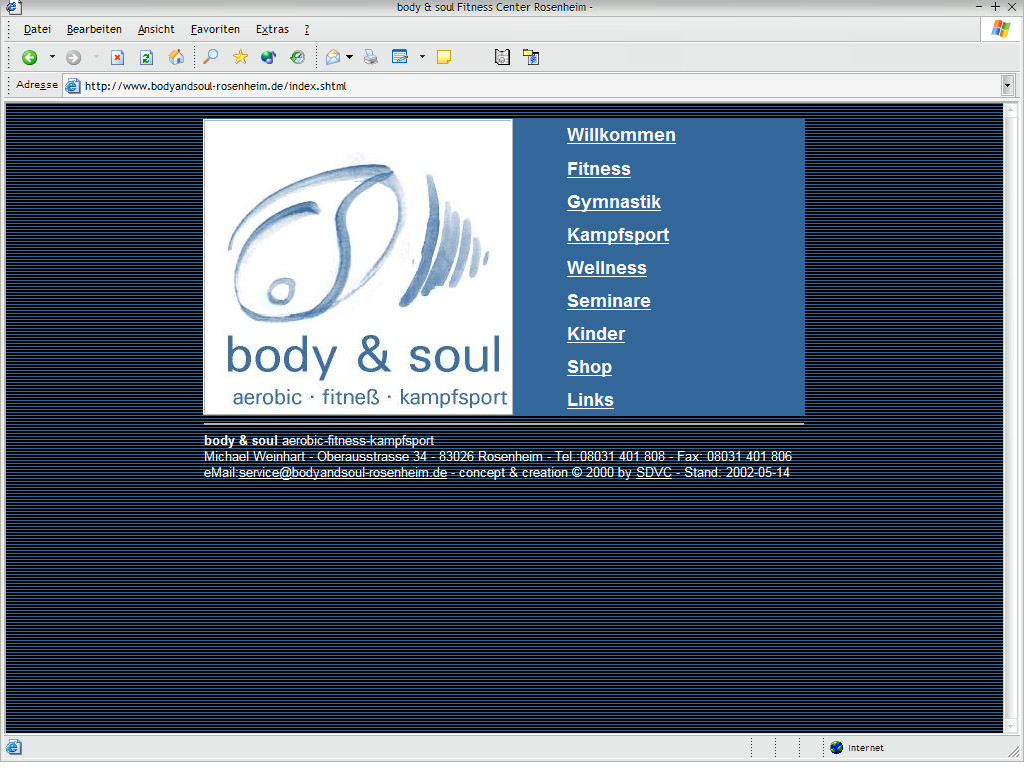This screenshot has height=768, width=1024.
Task: Expand the address bar URL dropdown
Action: pos(1007,86)
